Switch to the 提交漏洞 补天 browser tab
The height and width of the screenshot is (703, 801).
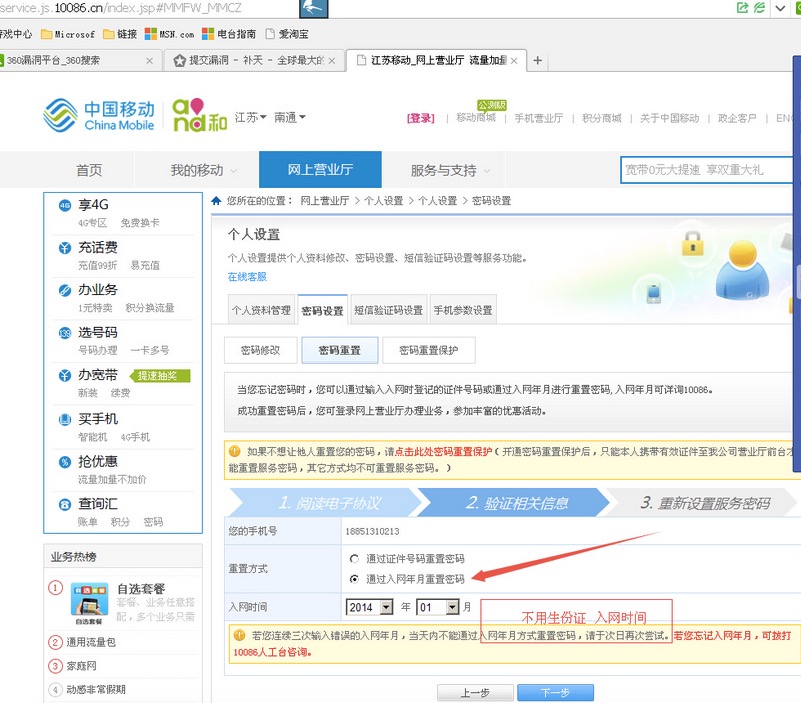(x=256, y=60)
